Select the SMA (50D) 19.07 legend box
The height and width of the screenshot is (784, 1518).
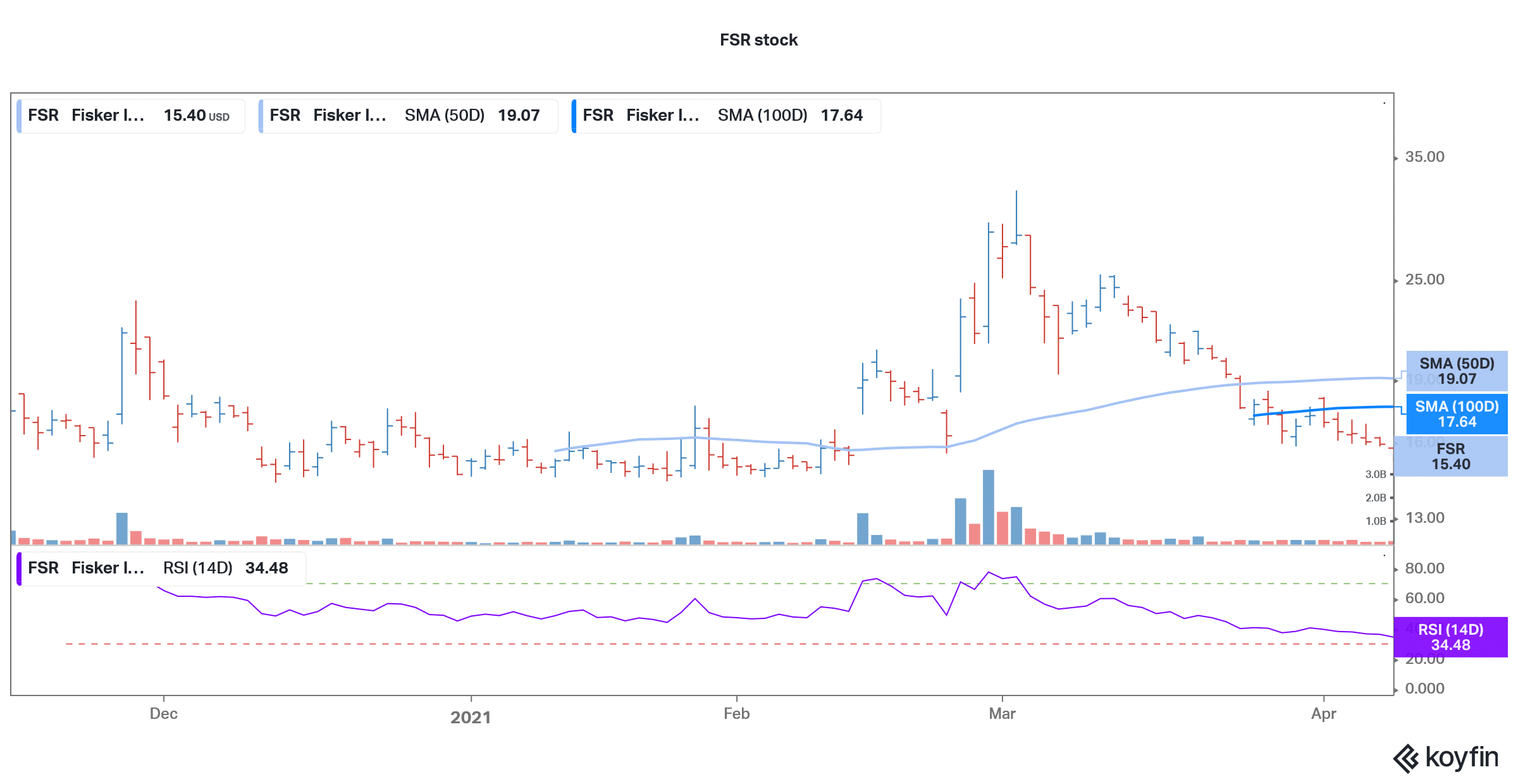(409, 116)
